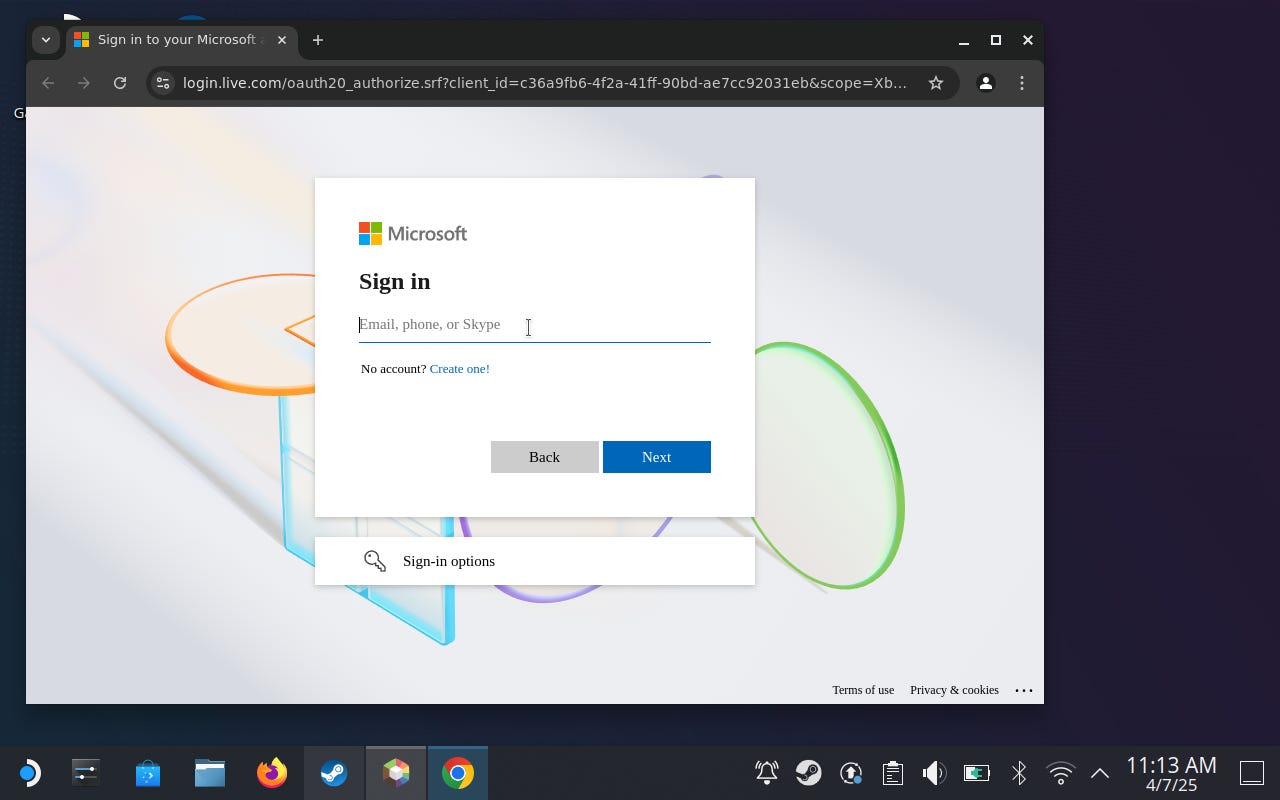Open the Terms of use link
The height and width of the screenshot is (800, 1280).
tap(863, 690)
